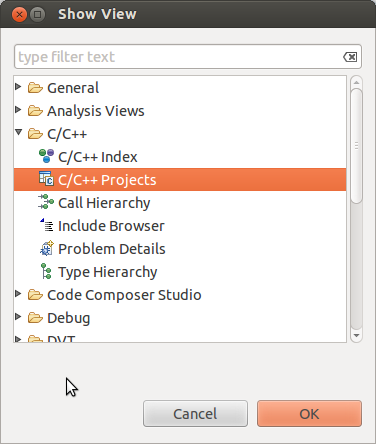
Task: Click the scrollbar down arrow
Action: pyautogui.click(x=356, y=335)
